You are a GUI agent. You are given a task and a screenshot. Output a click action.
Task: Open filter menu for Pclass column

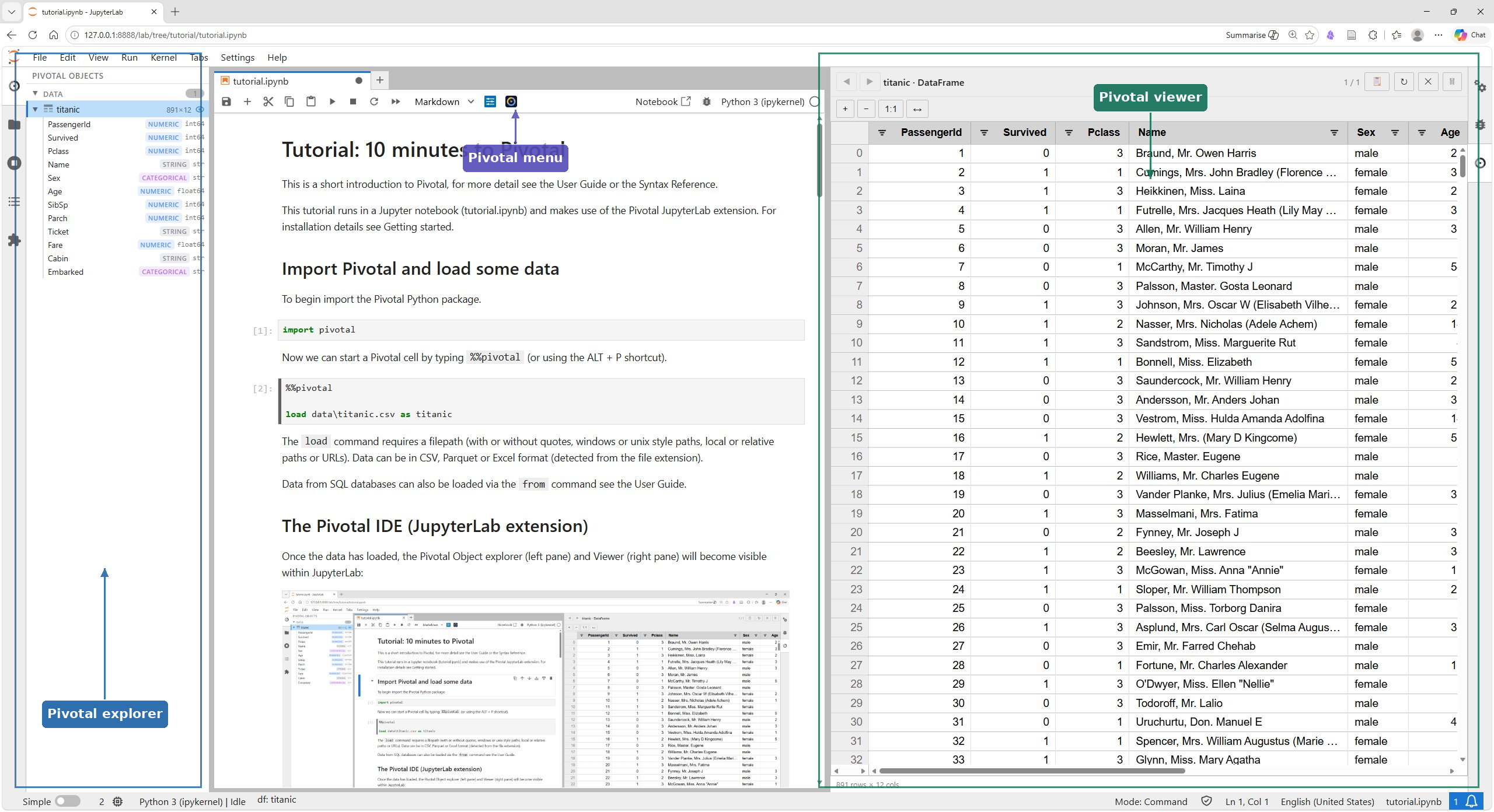(x=1069, y=132)
